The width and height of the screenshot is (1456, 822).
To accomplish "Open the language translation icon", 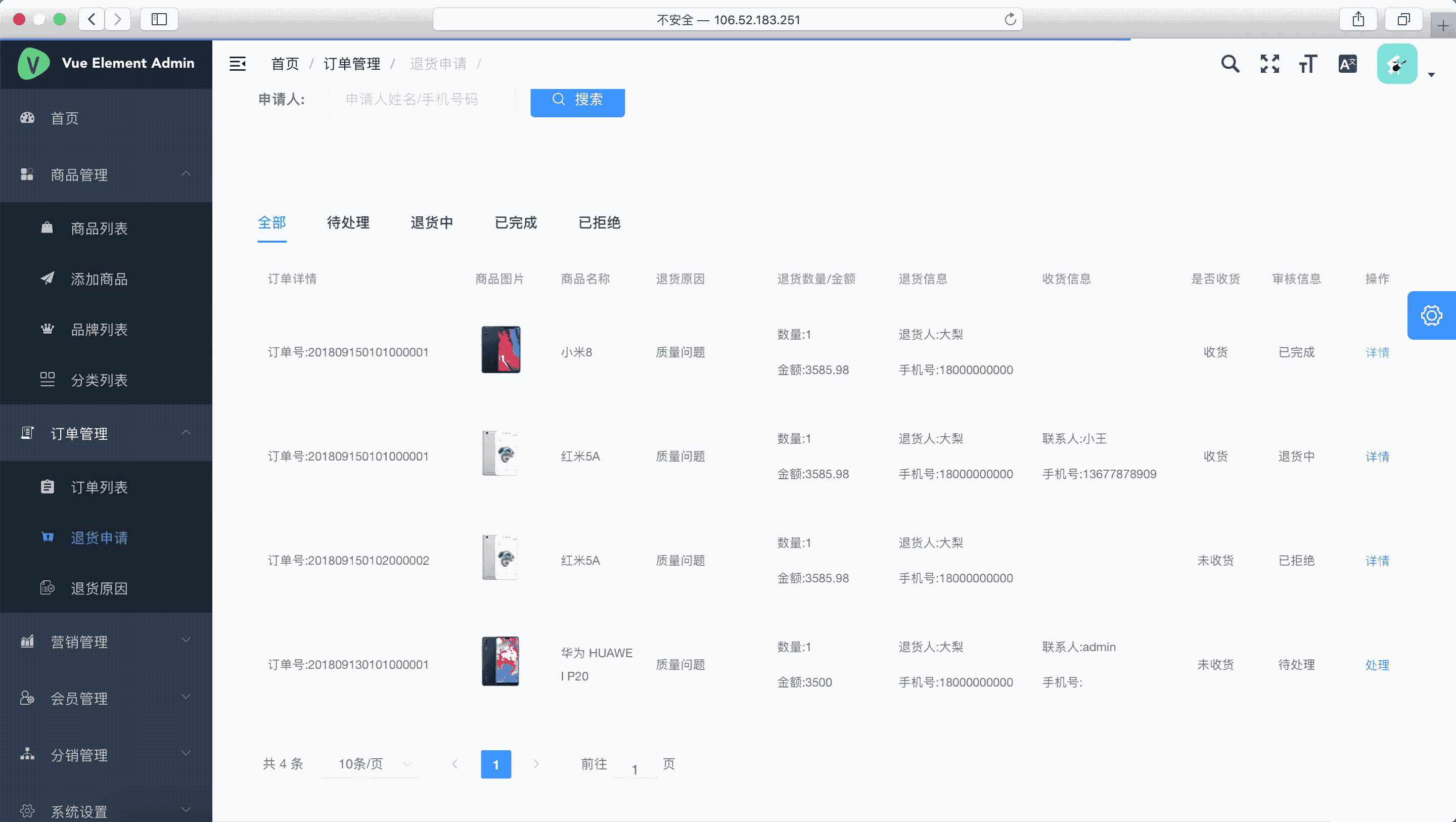I will tap(1347, 64).
